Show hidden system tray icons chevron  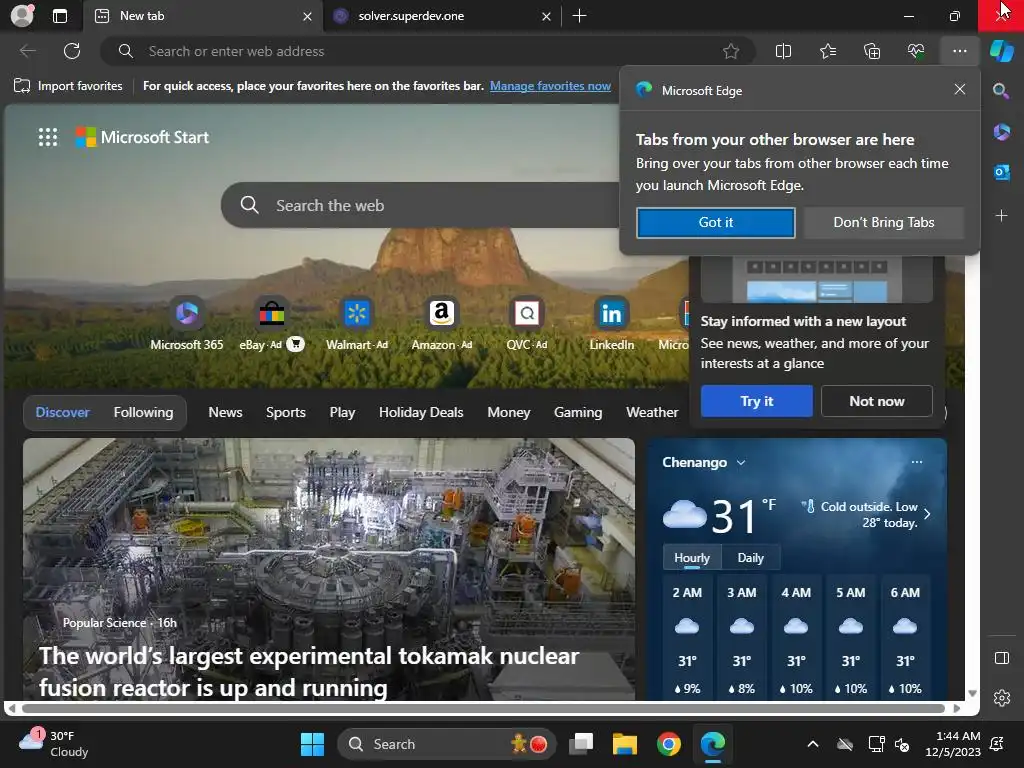click(812, 744)
